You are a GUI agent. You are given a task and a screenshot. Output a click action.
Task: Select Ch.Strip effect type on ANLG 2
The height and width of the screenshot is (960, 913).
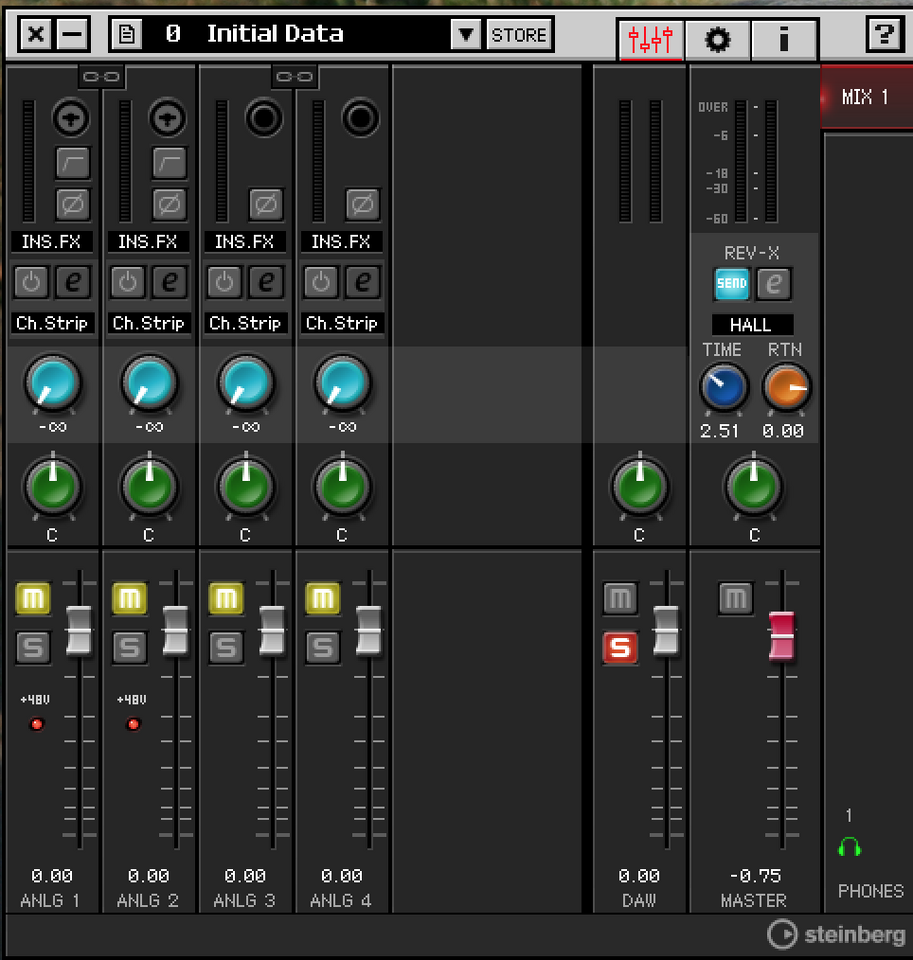(148, 323)
